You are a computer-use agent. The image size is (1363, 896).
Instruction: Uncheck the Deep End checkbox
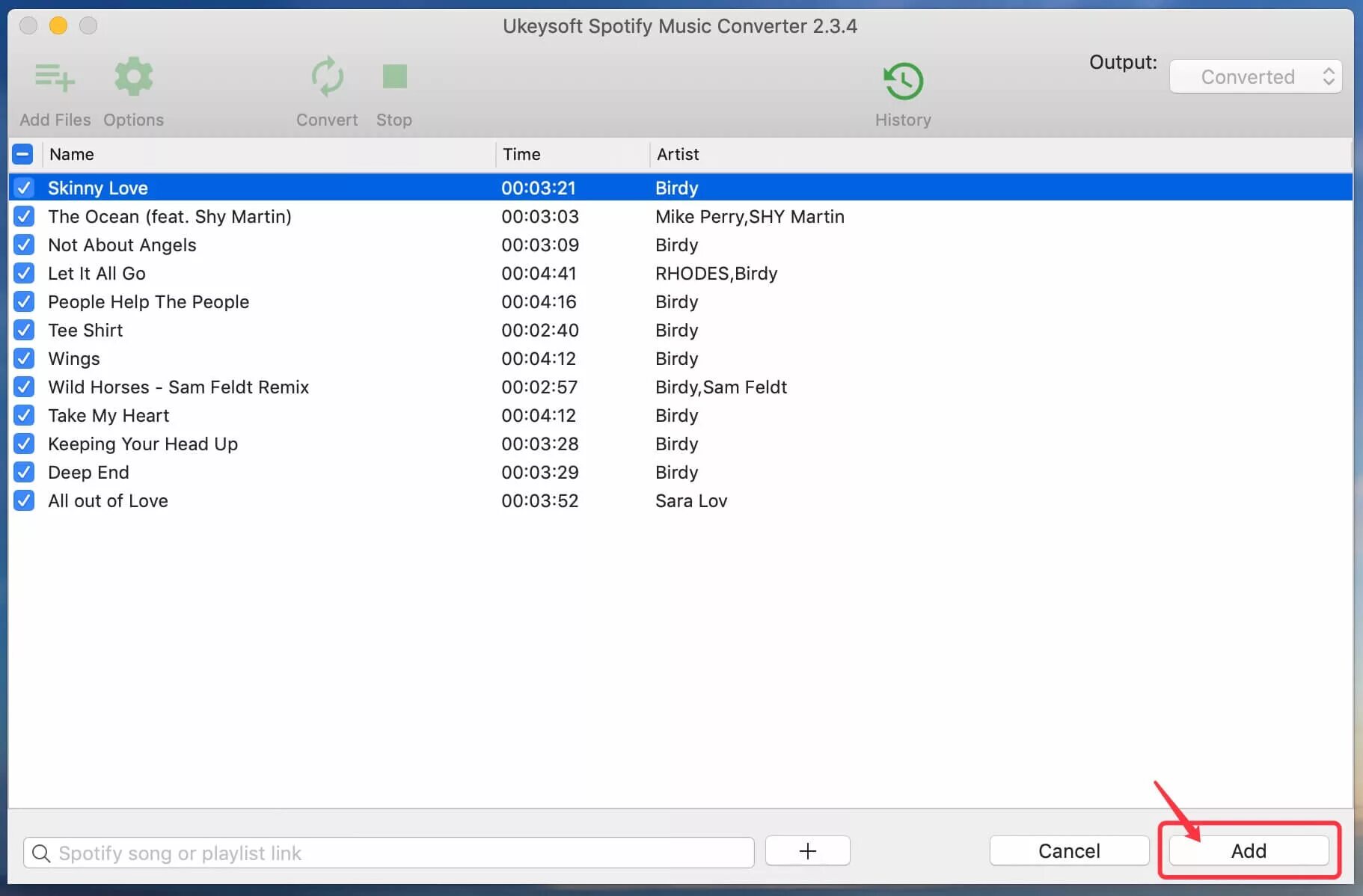[x=24, y=472]
